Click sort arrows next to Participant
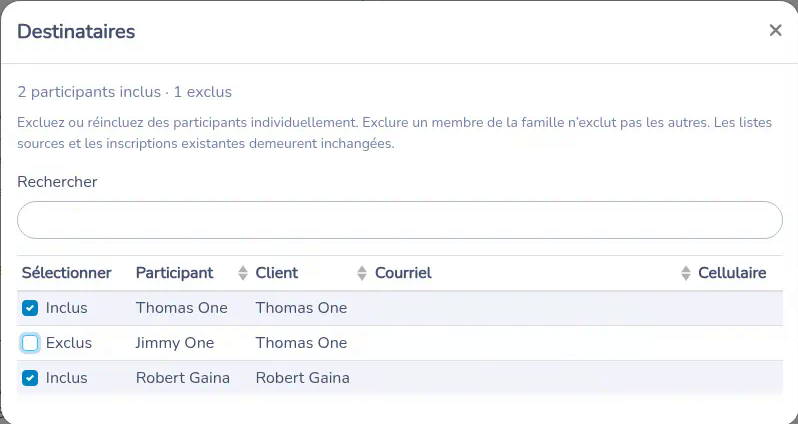This screenshot has height=424, width=798. 243,273
